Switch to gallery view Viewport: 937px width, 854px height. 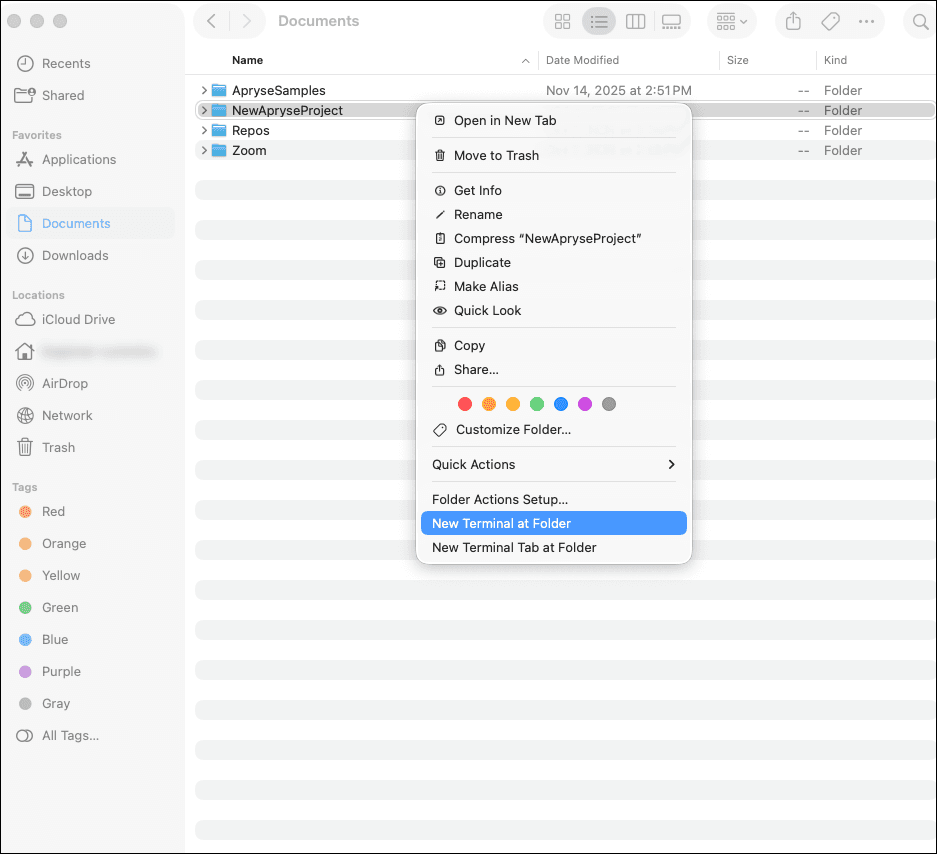coord(671,21)
